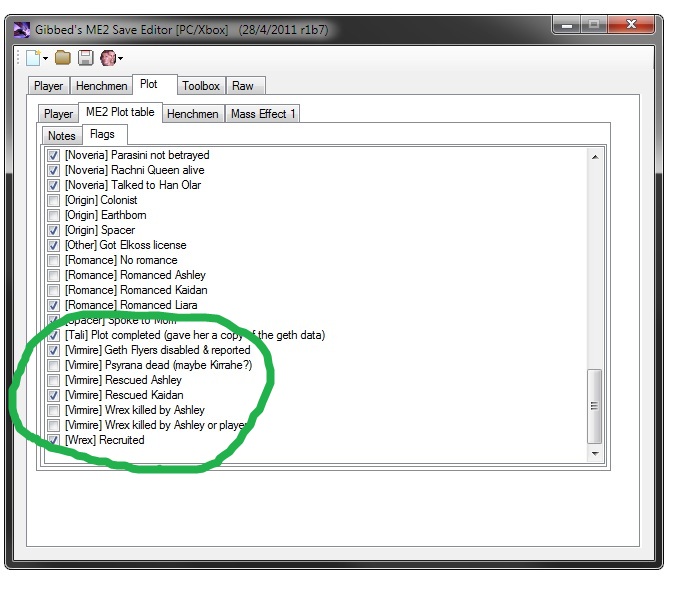Uncheck [Romance] Romanced Liara flag

pos(54,305)
